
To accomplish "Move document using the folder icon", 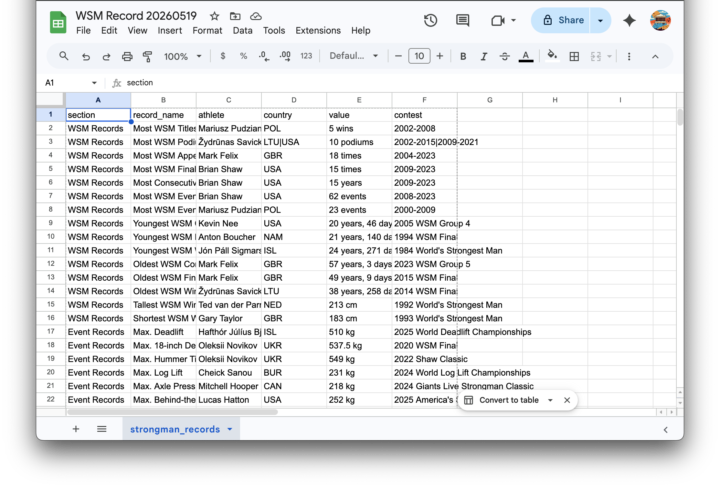I will pos(235,16).
